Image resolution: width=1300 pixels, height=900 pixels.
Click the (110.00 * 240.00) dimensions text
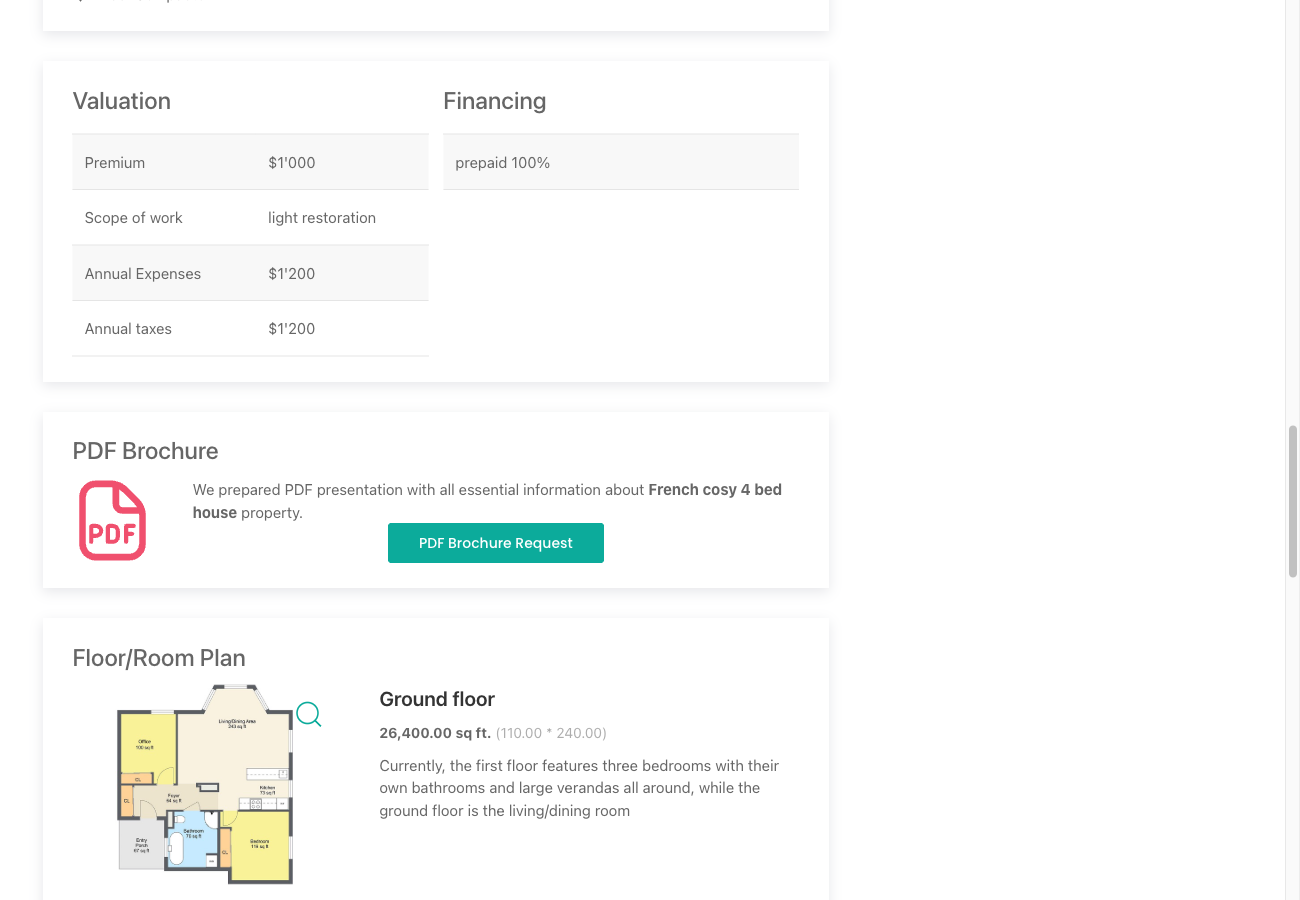(x=551, y=732)
